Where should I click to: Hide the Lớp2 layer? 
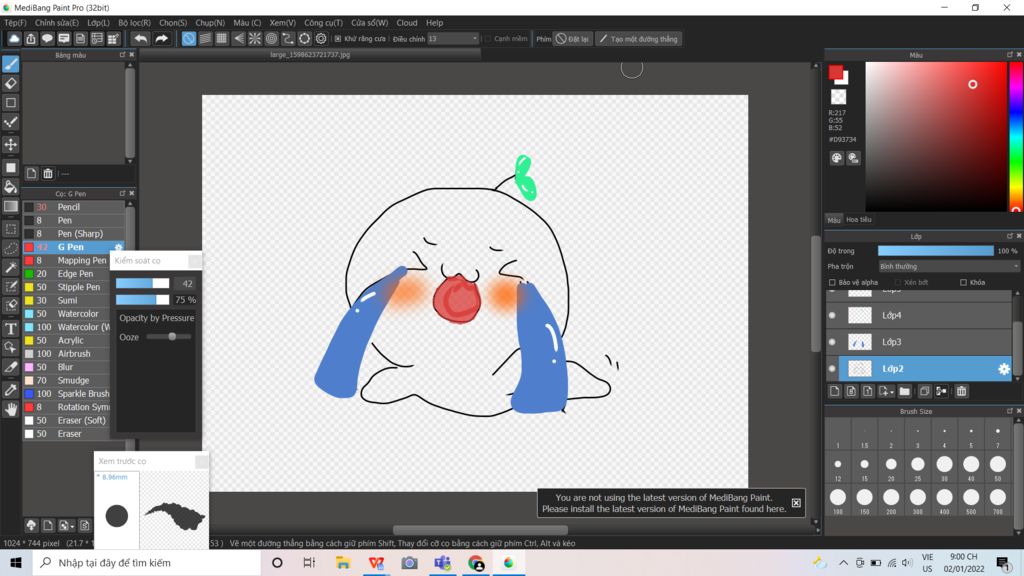coord(832,369)
